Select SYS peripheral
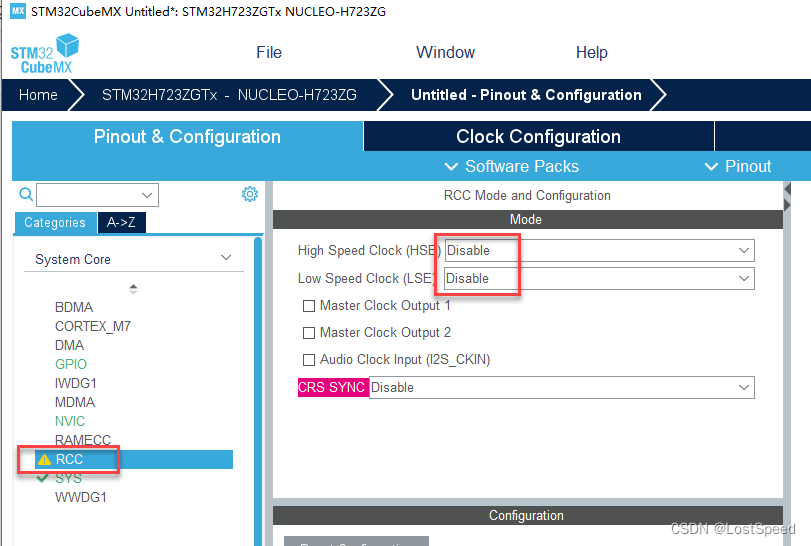The image size is (811, 546). pos(69,478)
